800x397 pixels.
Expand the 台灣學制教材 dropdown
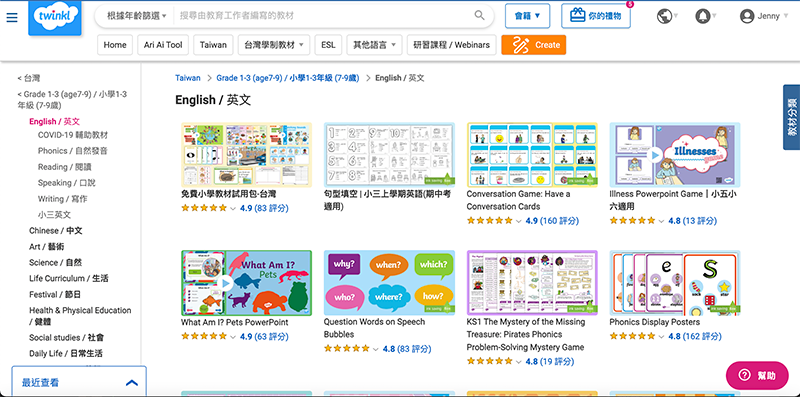click(x=273, y=45)
